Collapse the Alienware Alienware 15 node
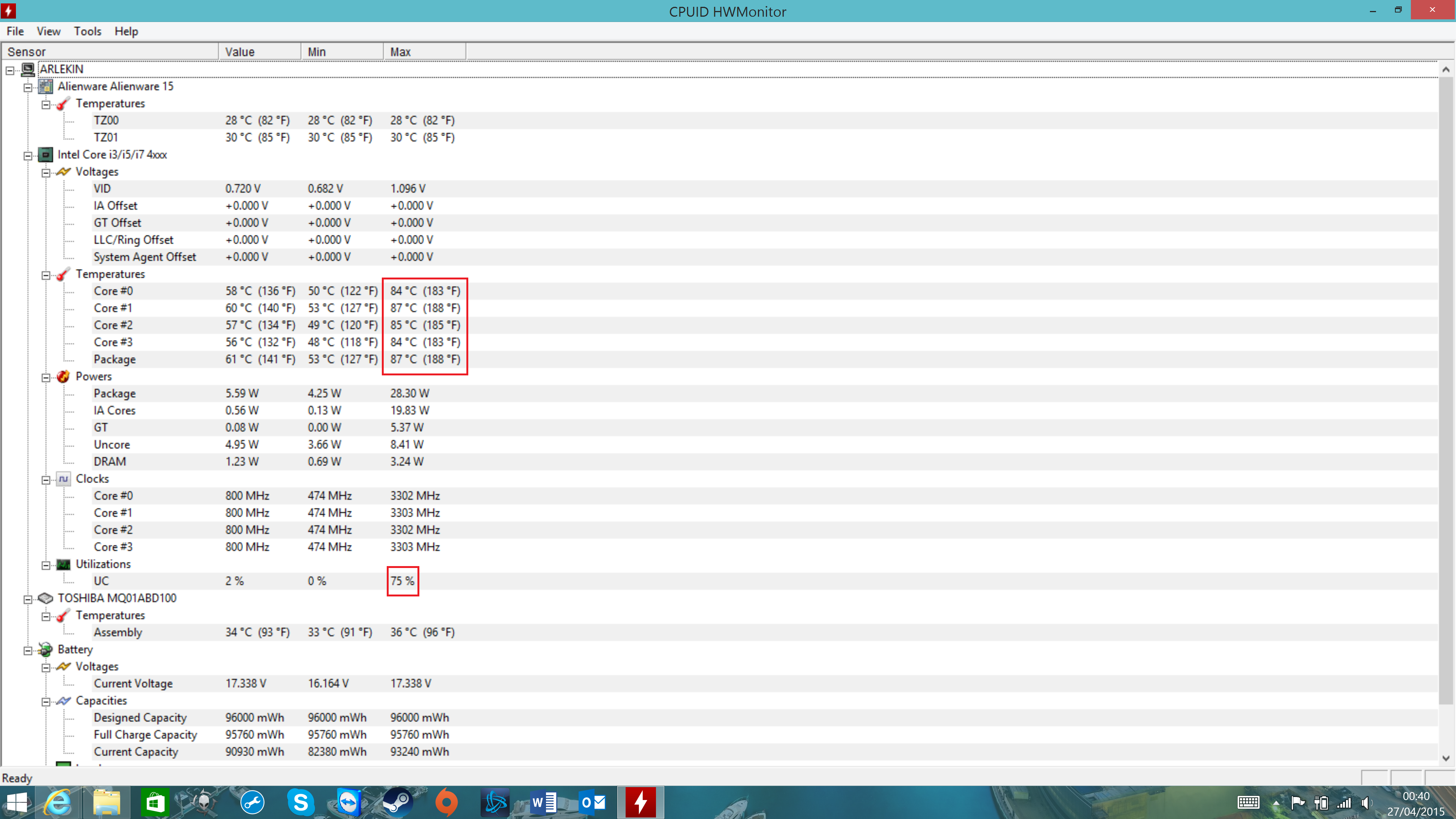The width and height of the screenshot is (1456, 819). (28, 87)
